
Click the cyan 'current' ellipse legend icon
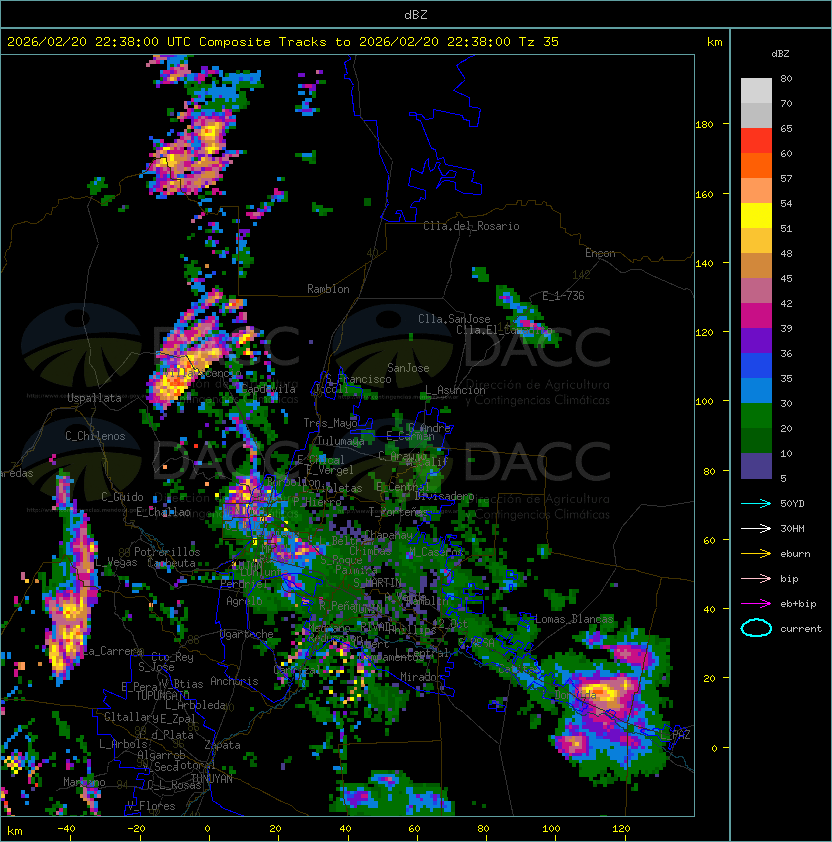tap(756, 628)
